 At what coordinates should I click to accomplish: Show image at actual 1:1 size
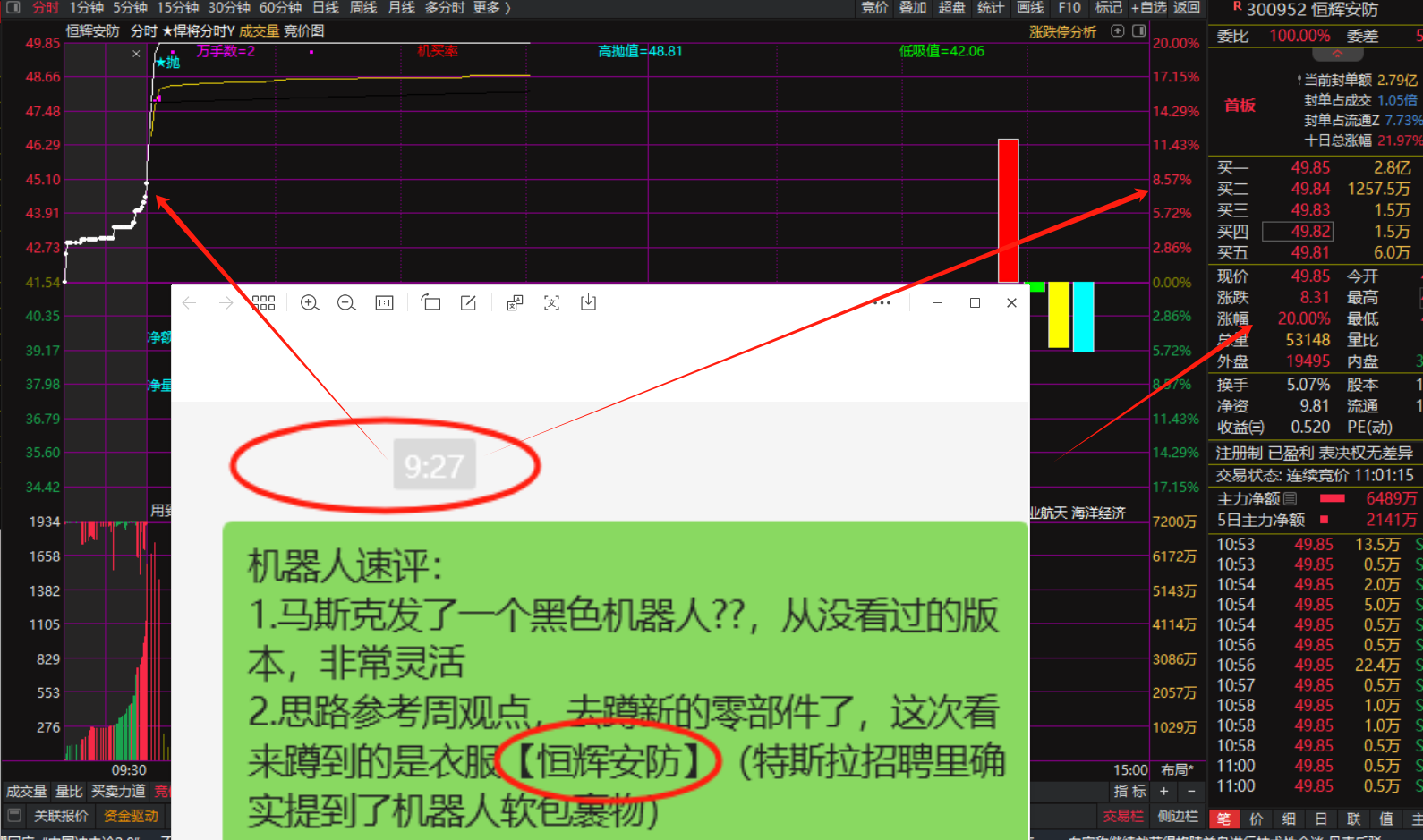point(385,303)
